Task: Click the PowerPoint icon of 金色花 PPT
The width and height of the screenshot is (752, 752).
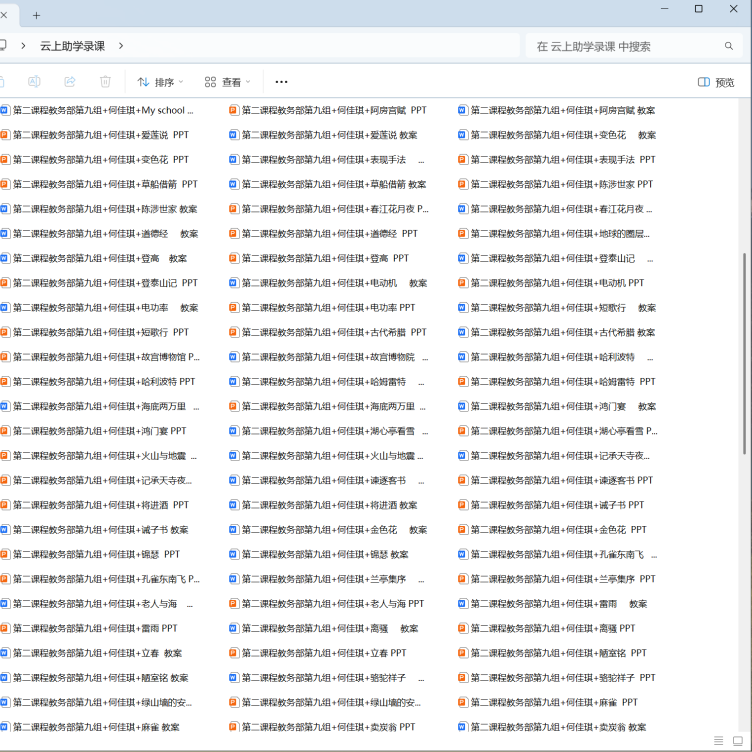Action: [462, 529]
